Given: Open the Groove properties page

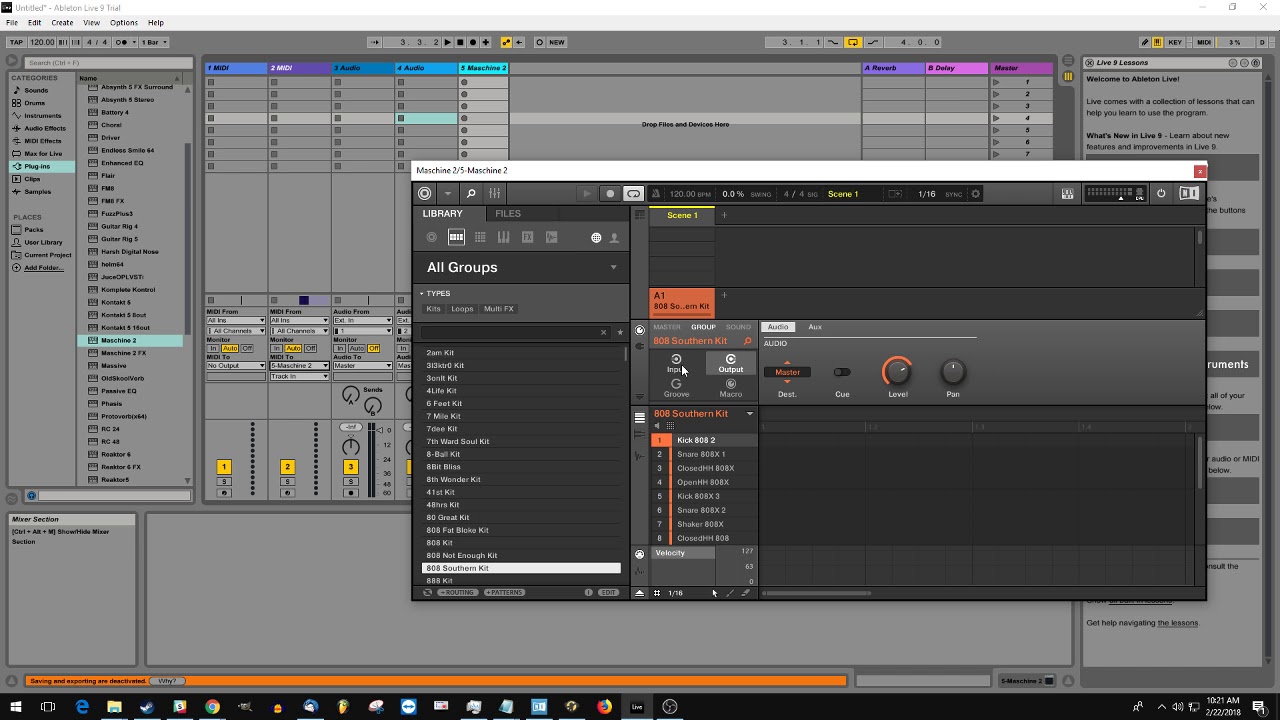Looking at the screenshot, I should click(677, 388).
